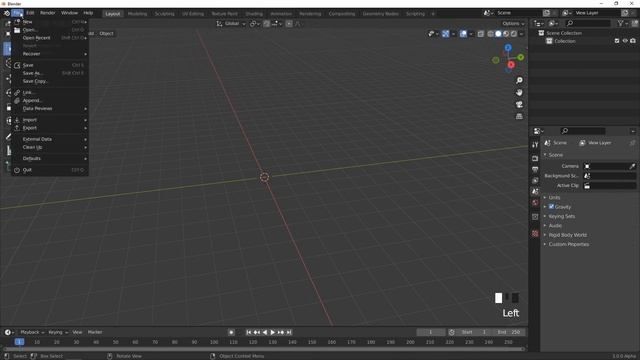Open the Tool properties tab icon
The width and height of the screenshot is (640, 360).
tap(535, 145)
